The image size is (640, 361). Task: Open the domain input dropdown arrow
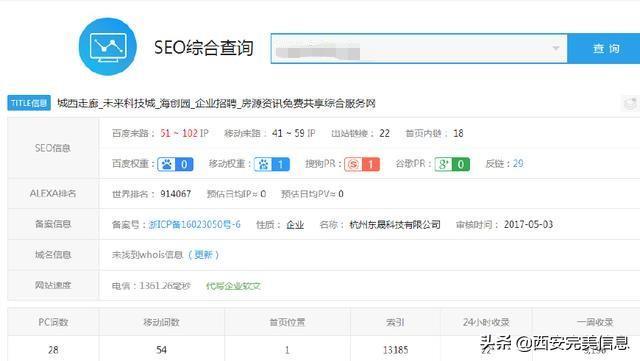click(556, 48)
